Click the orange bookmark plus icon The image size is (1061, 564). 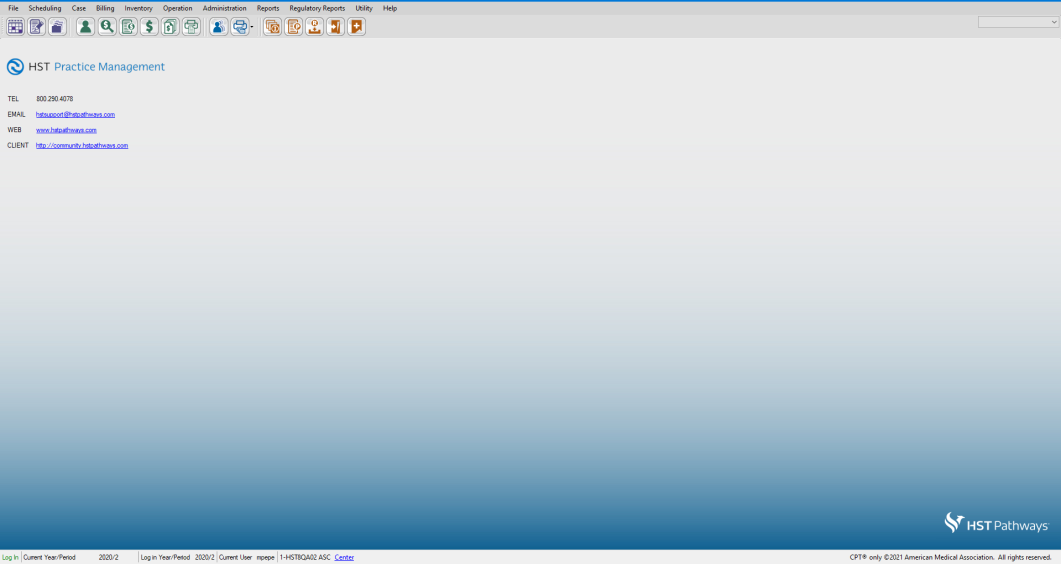click(356, 27)
